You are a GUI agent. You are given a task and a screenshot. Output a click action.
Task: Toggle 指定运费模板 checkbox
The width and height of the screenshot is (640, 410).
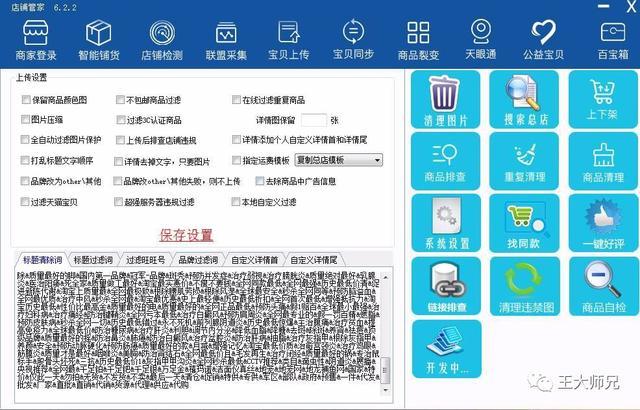(236, 160)
